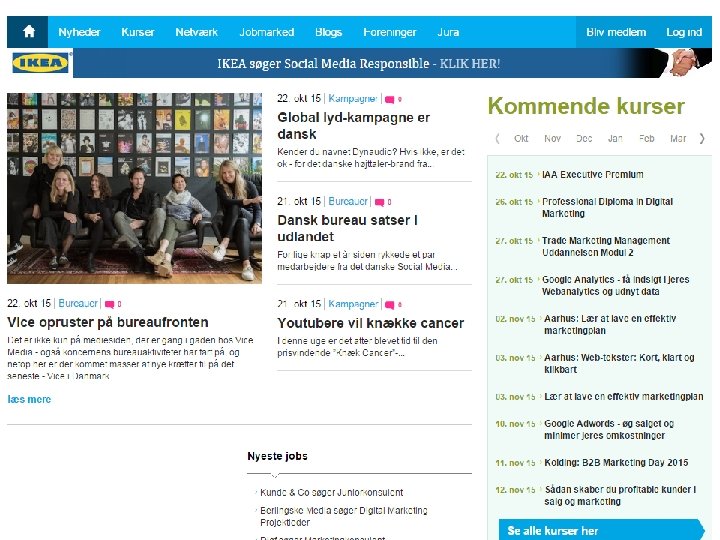Select the Dec month tab

coord(584,138)
